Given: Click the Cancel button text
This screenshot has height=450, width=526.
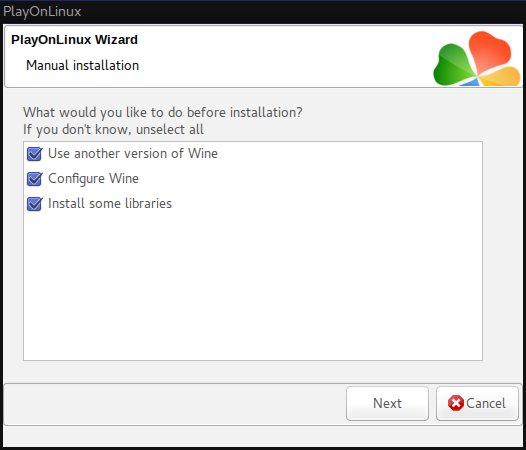Looking at the screenshot, I should (x=486, y=403).
